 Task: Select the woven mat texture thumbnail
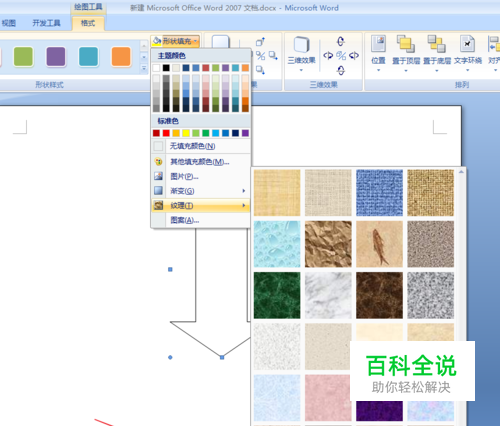(431, 193)
